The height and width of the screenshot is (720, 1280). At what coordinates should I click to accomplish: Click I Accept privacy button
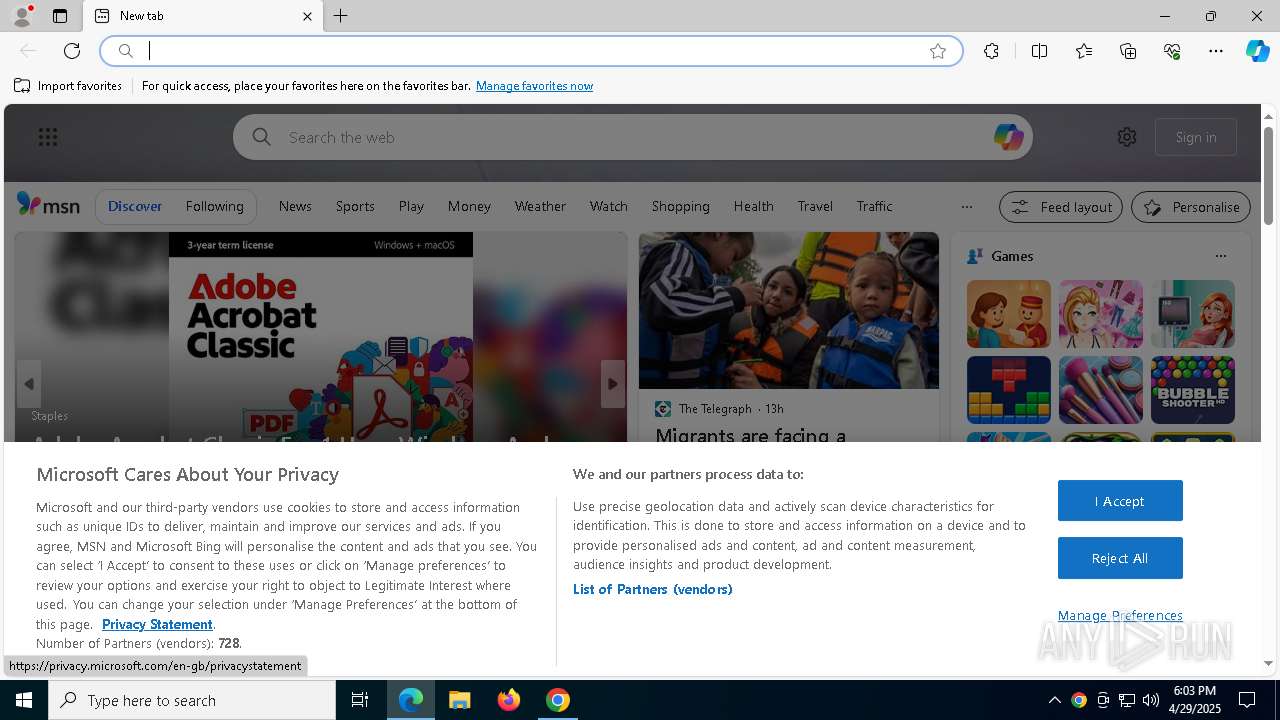click(1120, 501)
